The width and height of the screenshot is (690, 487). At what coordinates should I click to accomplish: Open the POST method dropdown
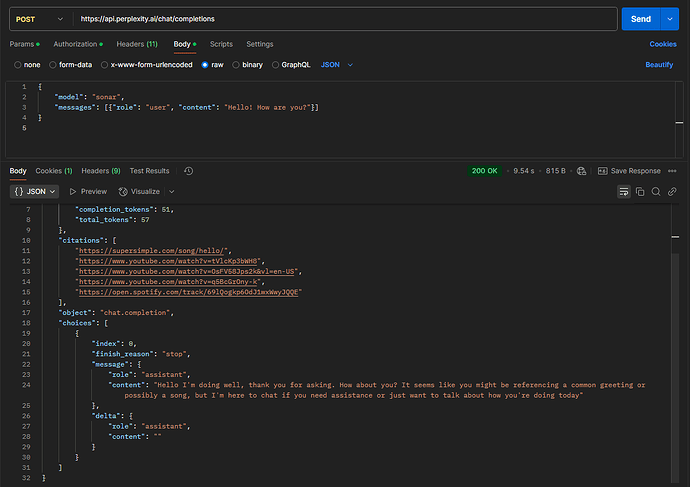[x=40, y=19]
